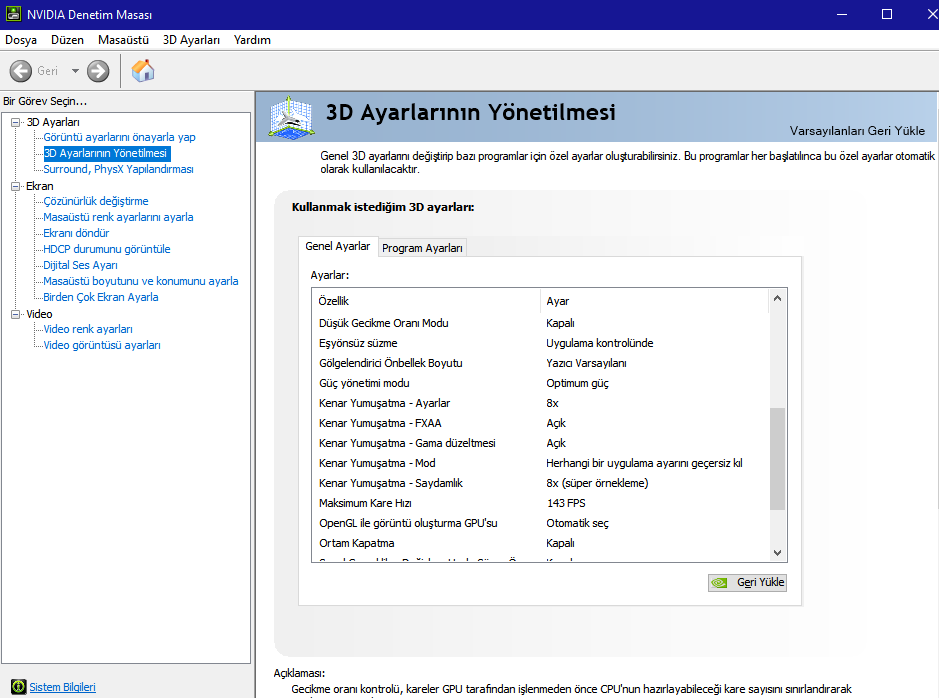Open HDCP durumunu görüntüle
Viewport: 939px width, 698px height.
107,249
